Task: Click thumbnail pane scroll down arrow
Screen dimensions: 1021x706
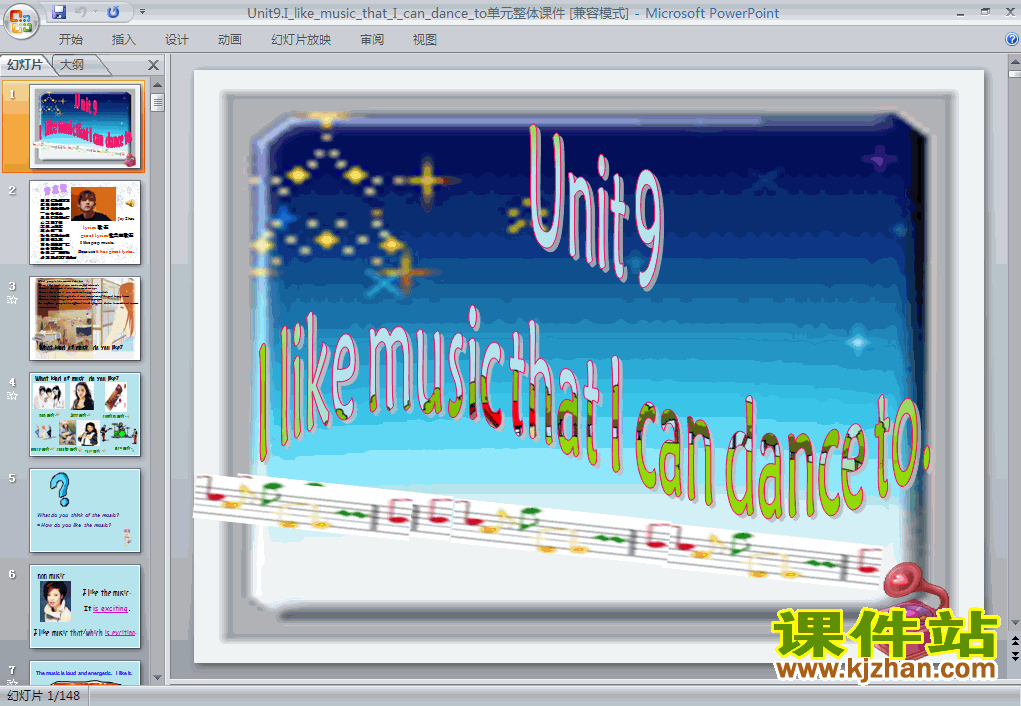Action: pyautogui.click(x=158, y=677)
